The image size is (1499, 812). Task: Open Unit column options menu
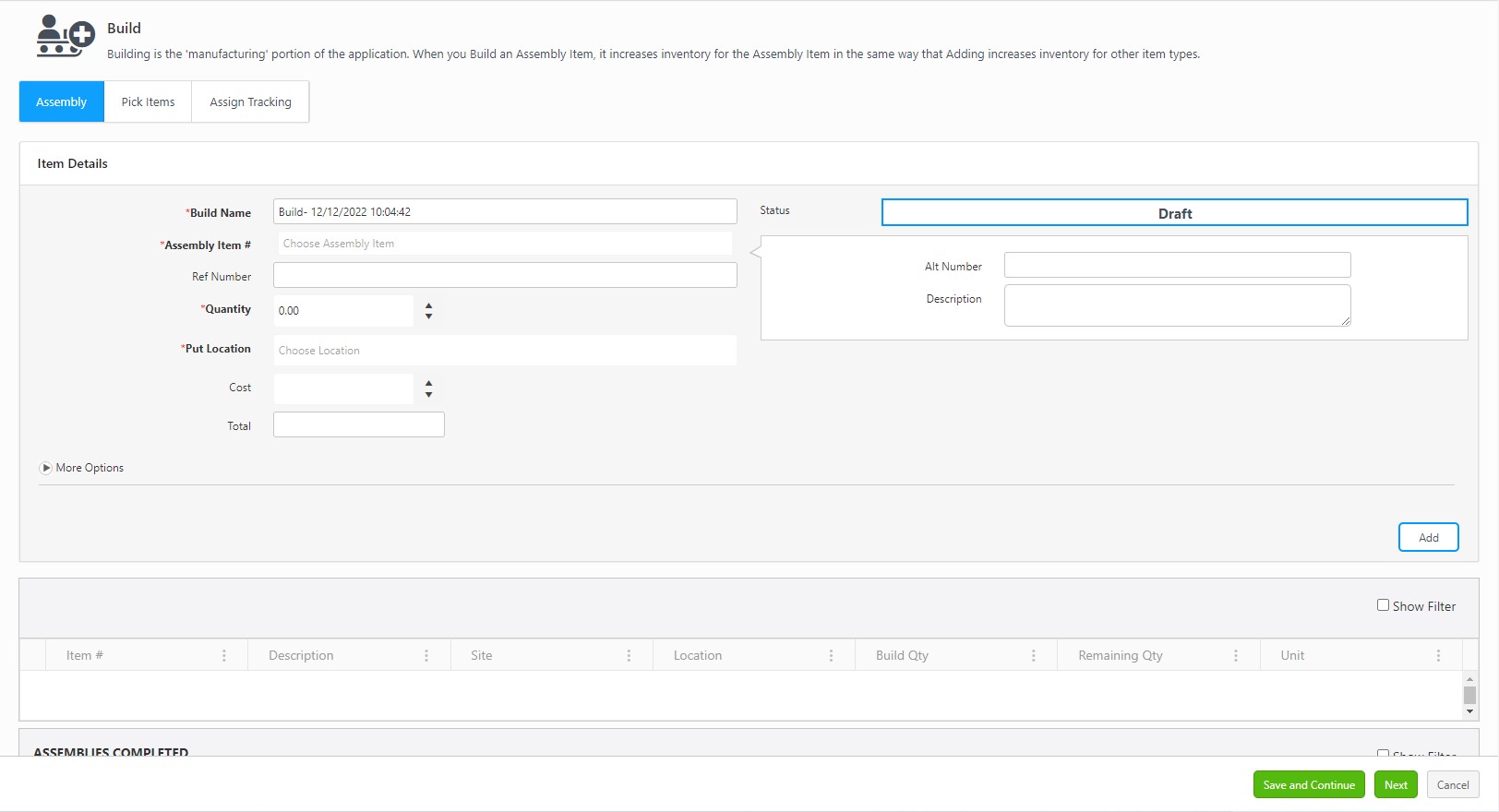(1437, 655)
